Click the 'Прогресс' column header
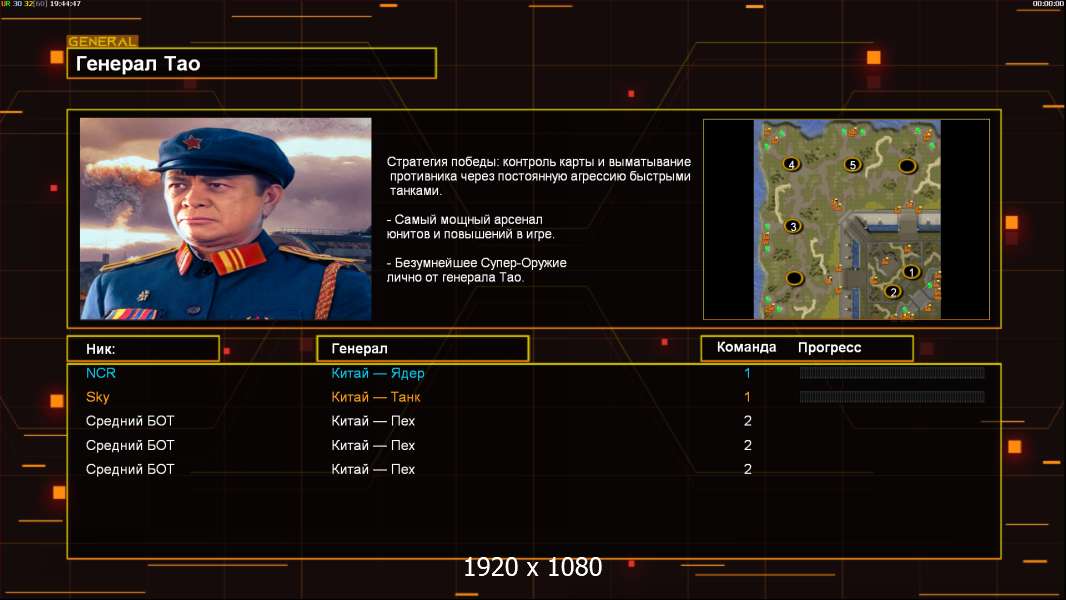 829,347
